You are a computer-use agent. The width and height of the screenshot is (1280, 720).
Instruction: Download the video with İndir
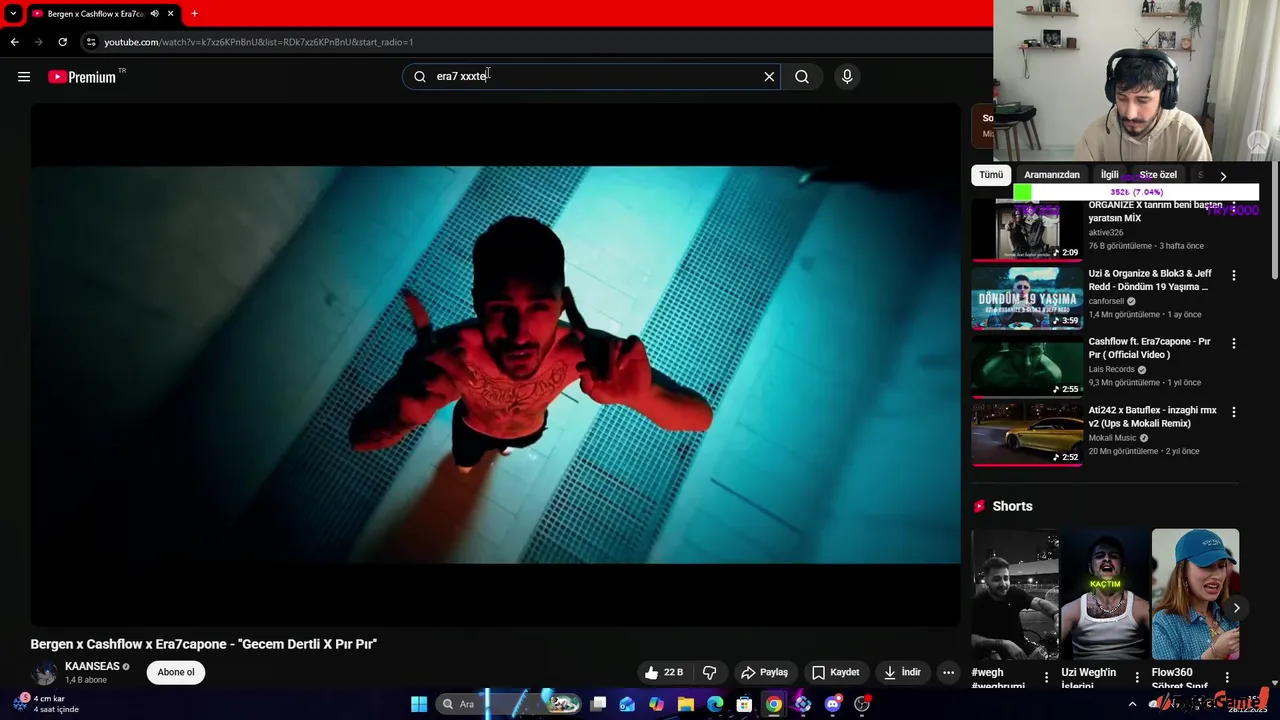(902, 672)
